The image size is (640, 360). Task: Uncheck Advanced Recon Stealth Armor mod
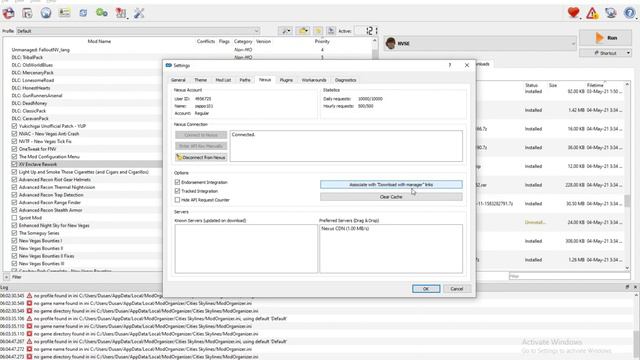coord(14,210)
